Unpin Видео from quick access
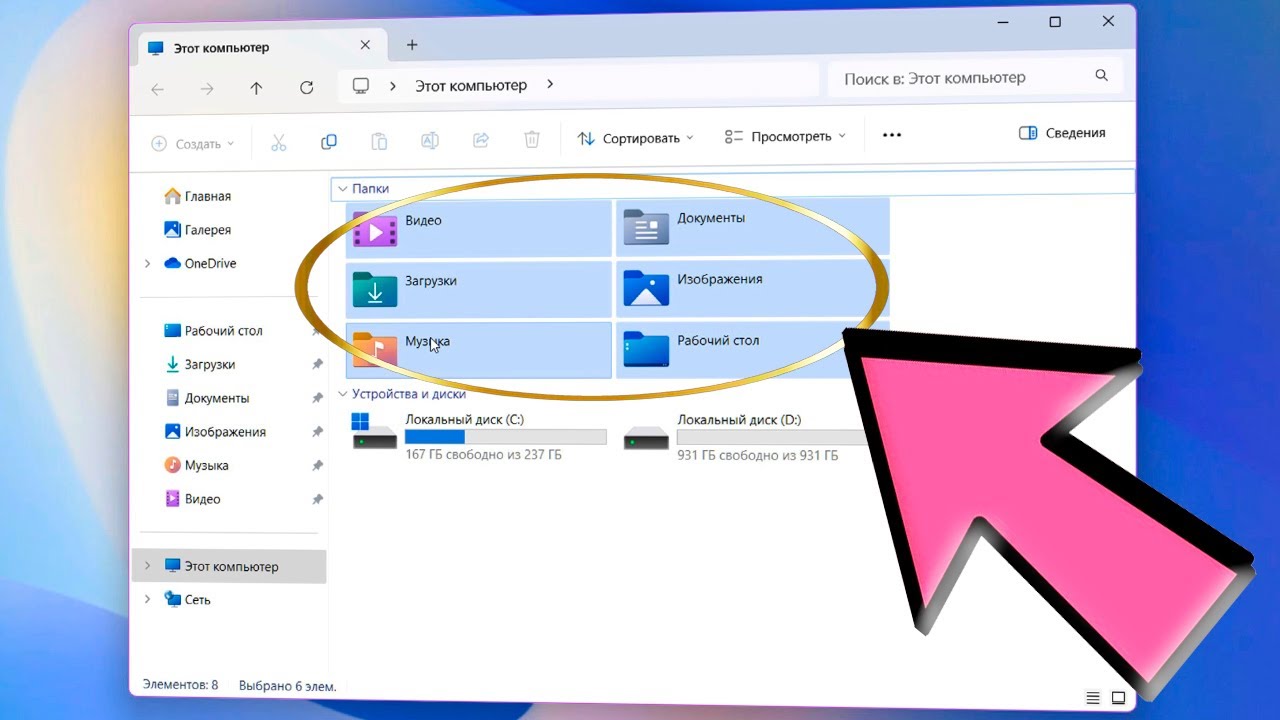This screenshot has height=720, width=1280. pos(317,499)
